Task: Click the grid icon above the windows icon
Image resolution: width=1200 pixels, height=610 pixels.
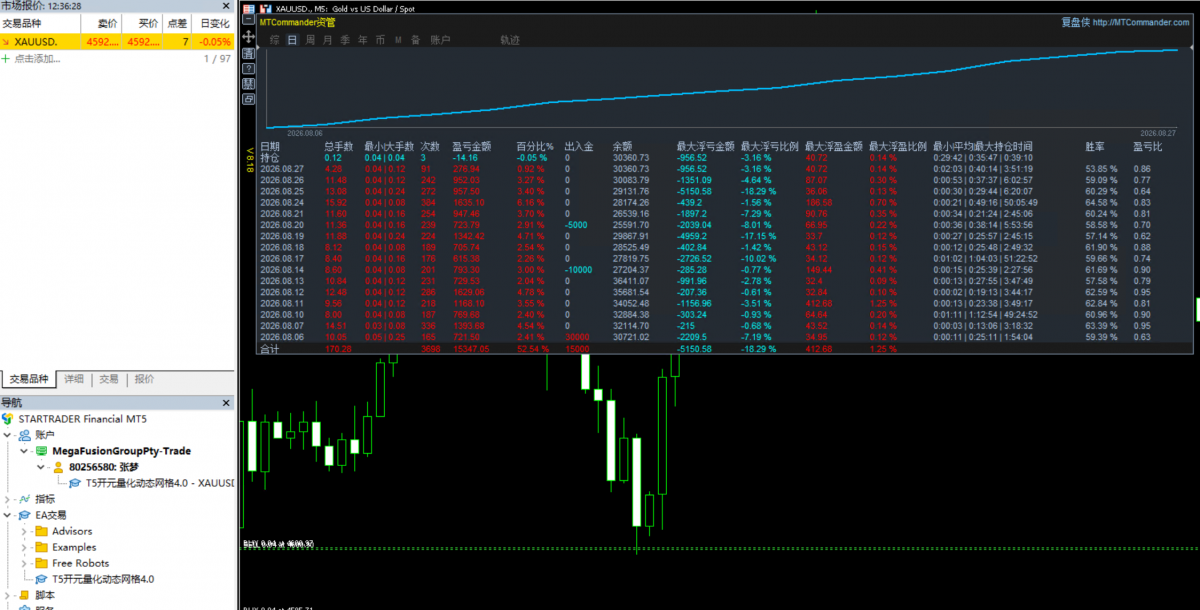Action: (x=248, y=84)
